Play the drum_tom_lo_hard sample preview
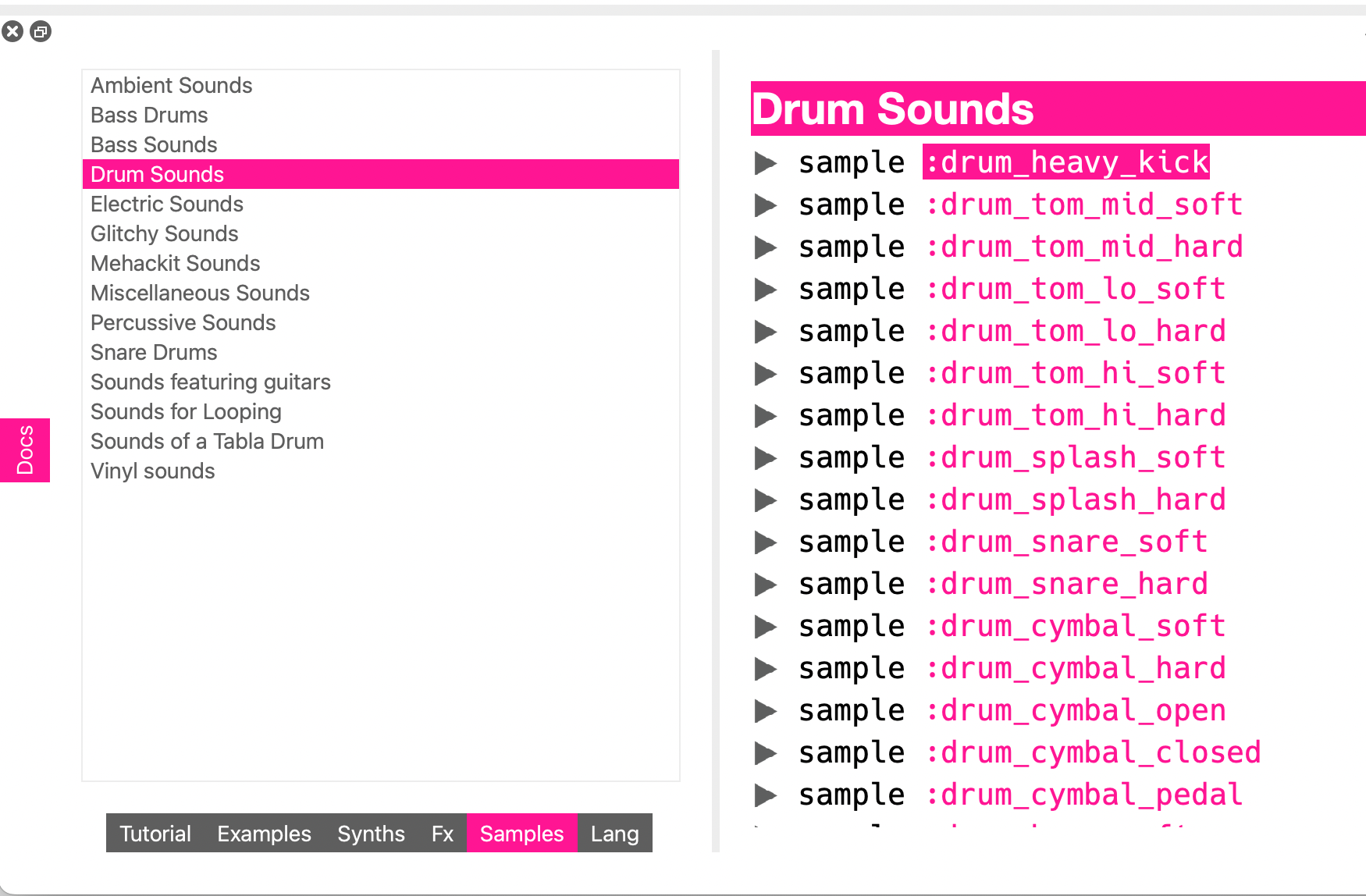This screenshot has width=1366, height=896. pos(766,332)
